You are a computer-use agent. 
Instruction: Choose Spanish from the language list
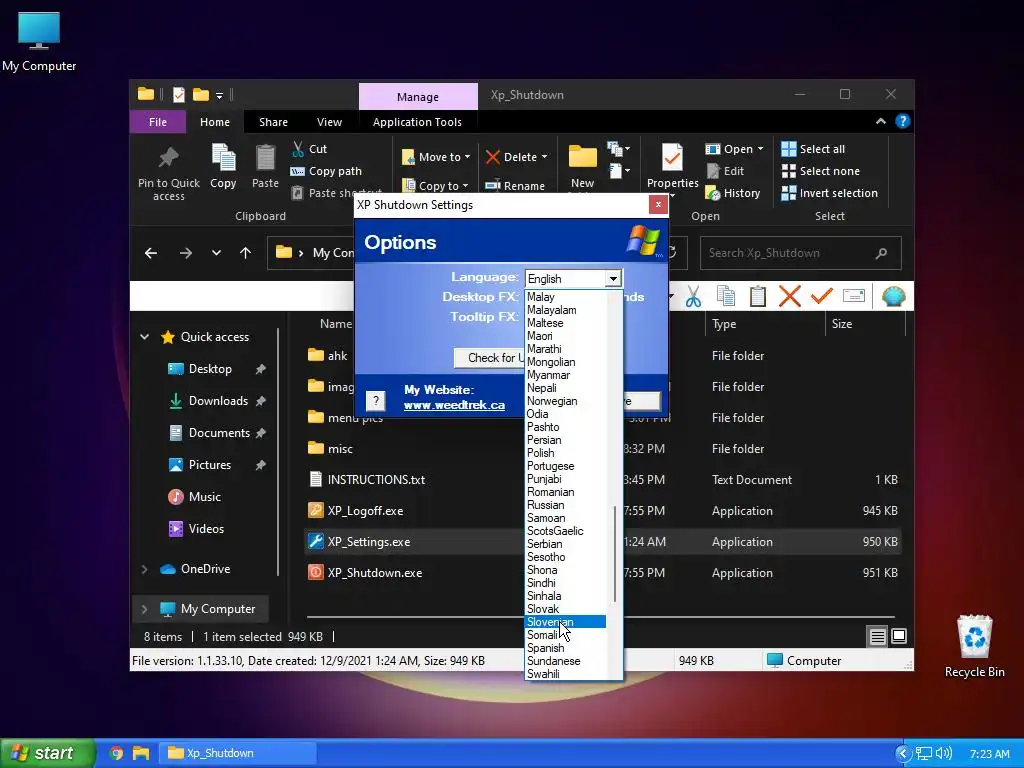tap(566, 648)
